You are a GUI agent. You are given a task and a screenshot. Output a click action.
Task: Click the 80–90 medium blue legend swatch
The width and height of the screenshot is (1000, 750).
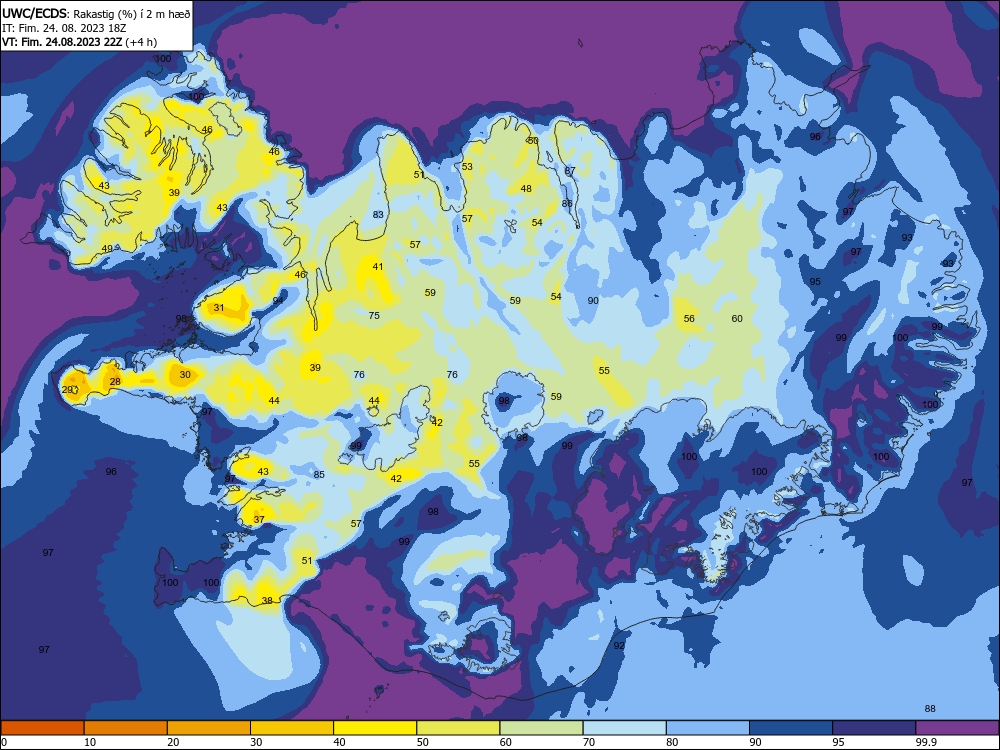point(708,728)
